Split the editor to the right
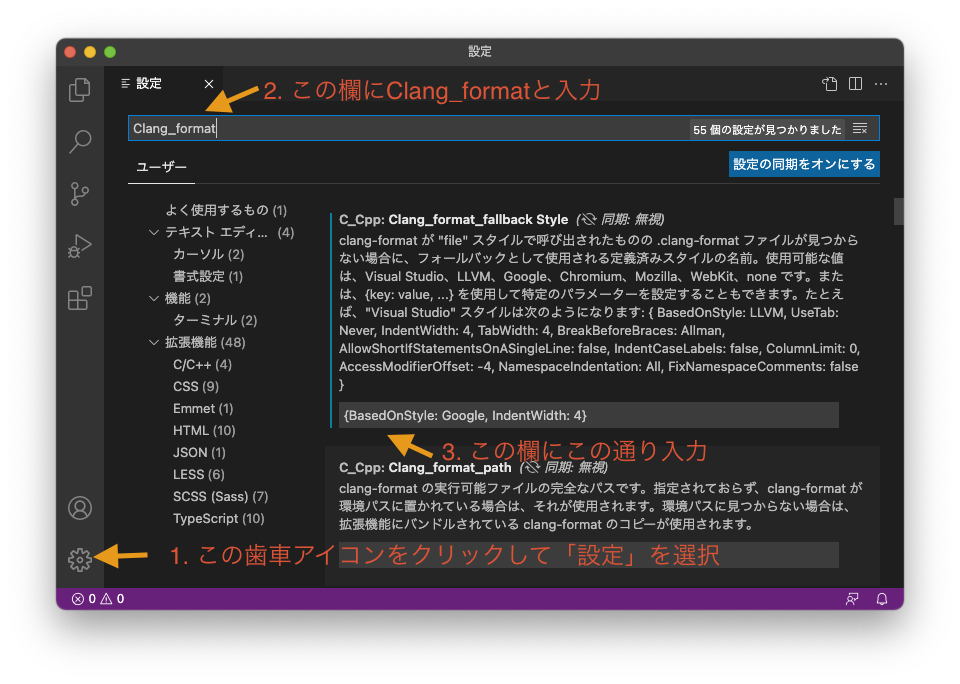This screenshot has height=684, width=960. (855, 84)
